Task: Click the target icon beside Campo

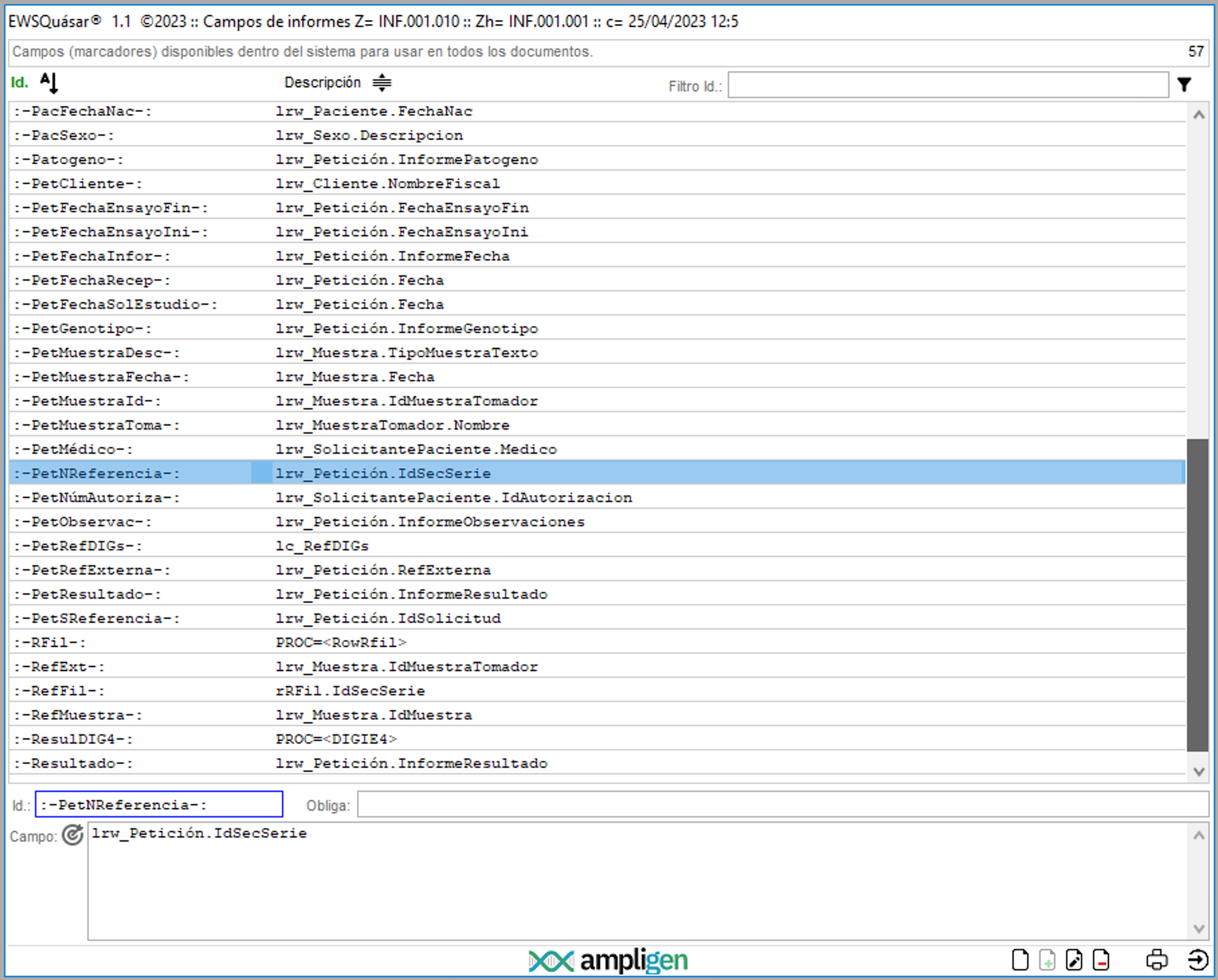Action: point(73,835)
